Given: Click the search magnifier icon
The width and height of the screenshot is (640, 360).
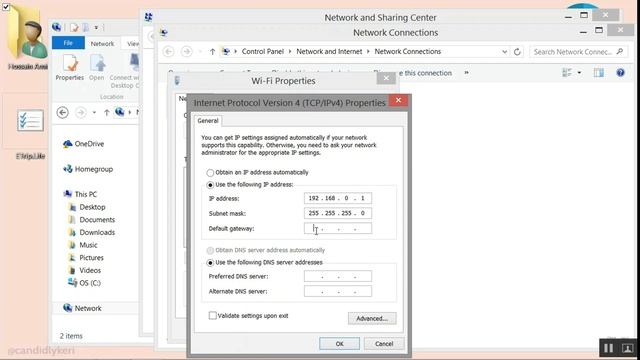Looking at the screenshot, I should coord(620,51).
